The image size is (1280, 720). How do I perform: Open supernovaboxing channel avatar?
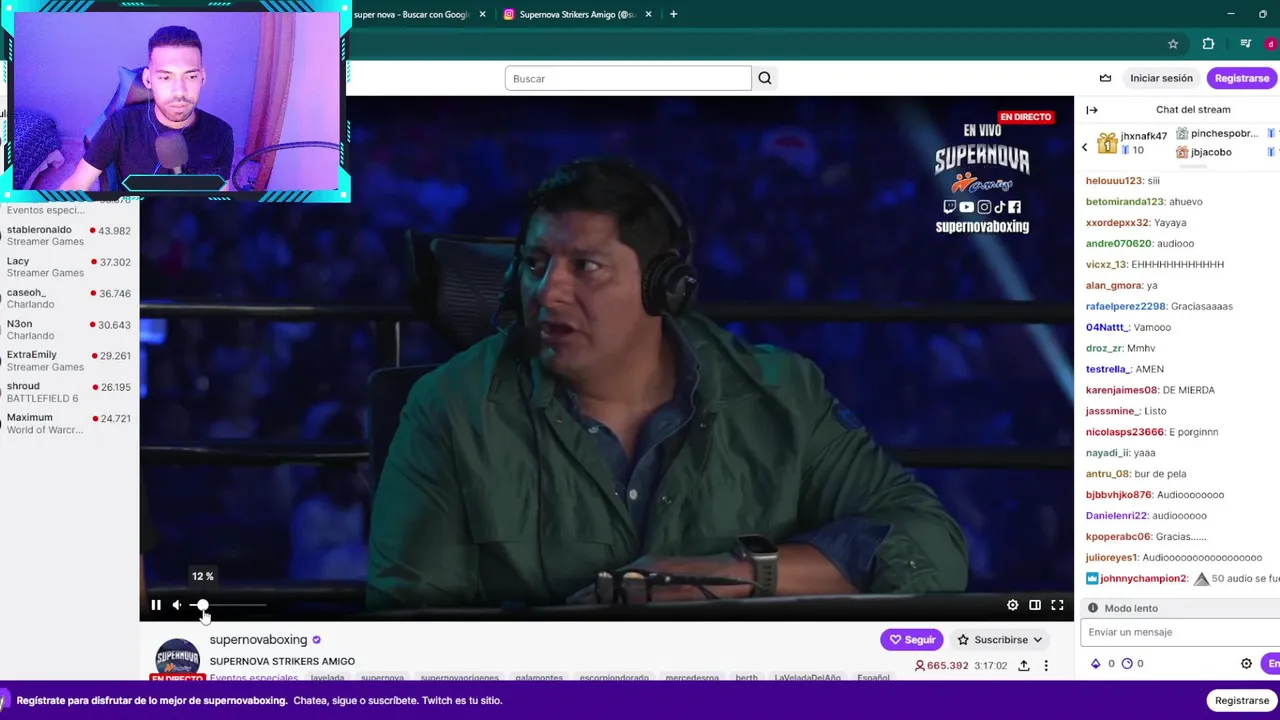click(177, 659)
